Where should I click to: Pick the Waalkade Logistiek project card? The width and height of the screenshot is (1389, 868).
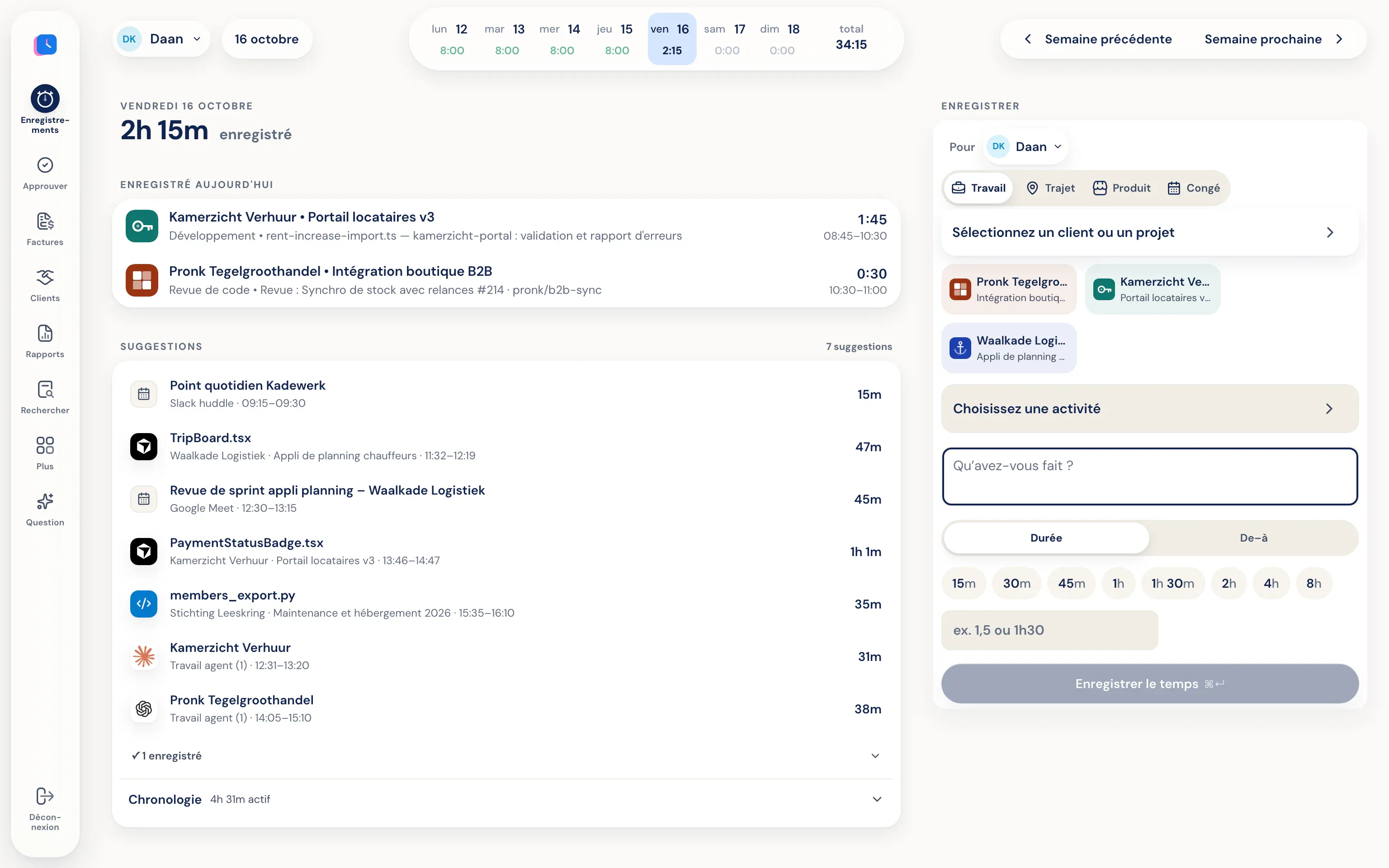1009,349
